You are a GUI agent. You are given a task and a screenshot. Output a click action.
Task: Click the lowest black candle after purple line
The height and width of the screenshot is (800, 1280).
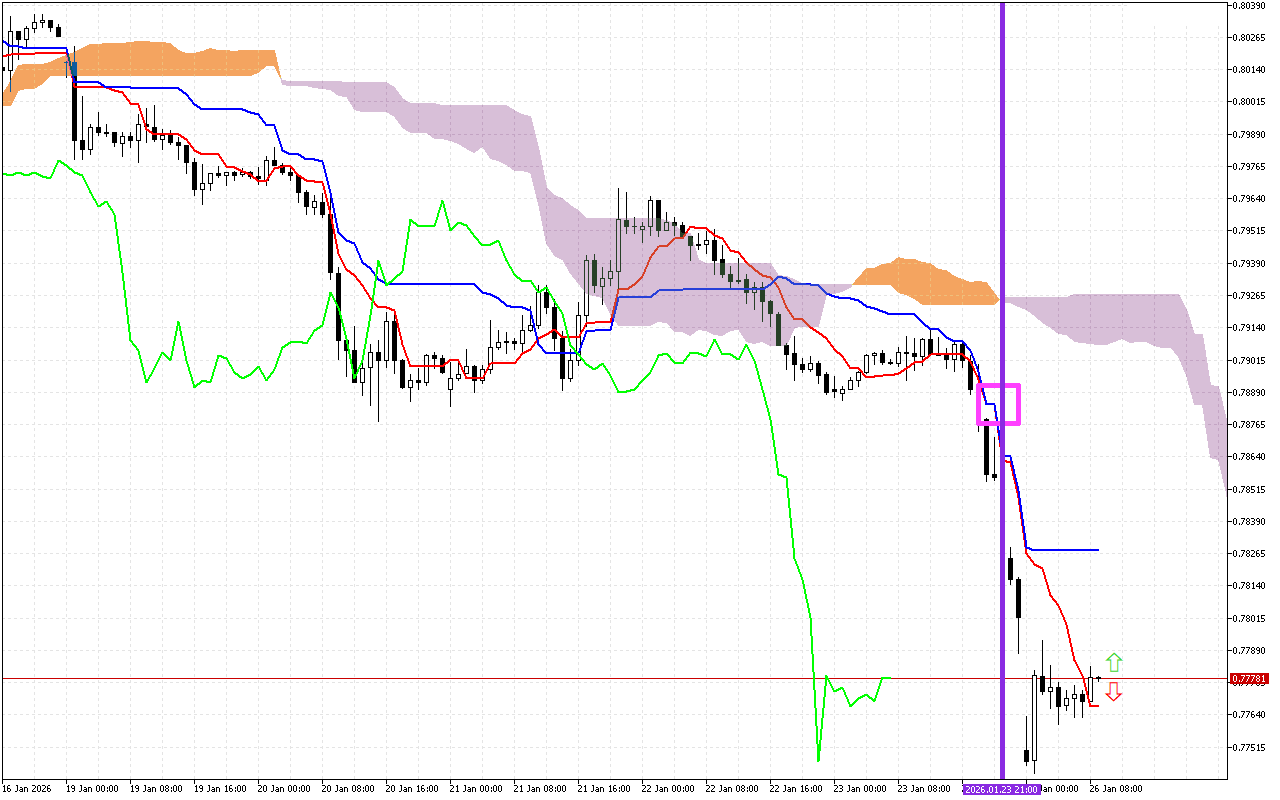(1026, 756)
